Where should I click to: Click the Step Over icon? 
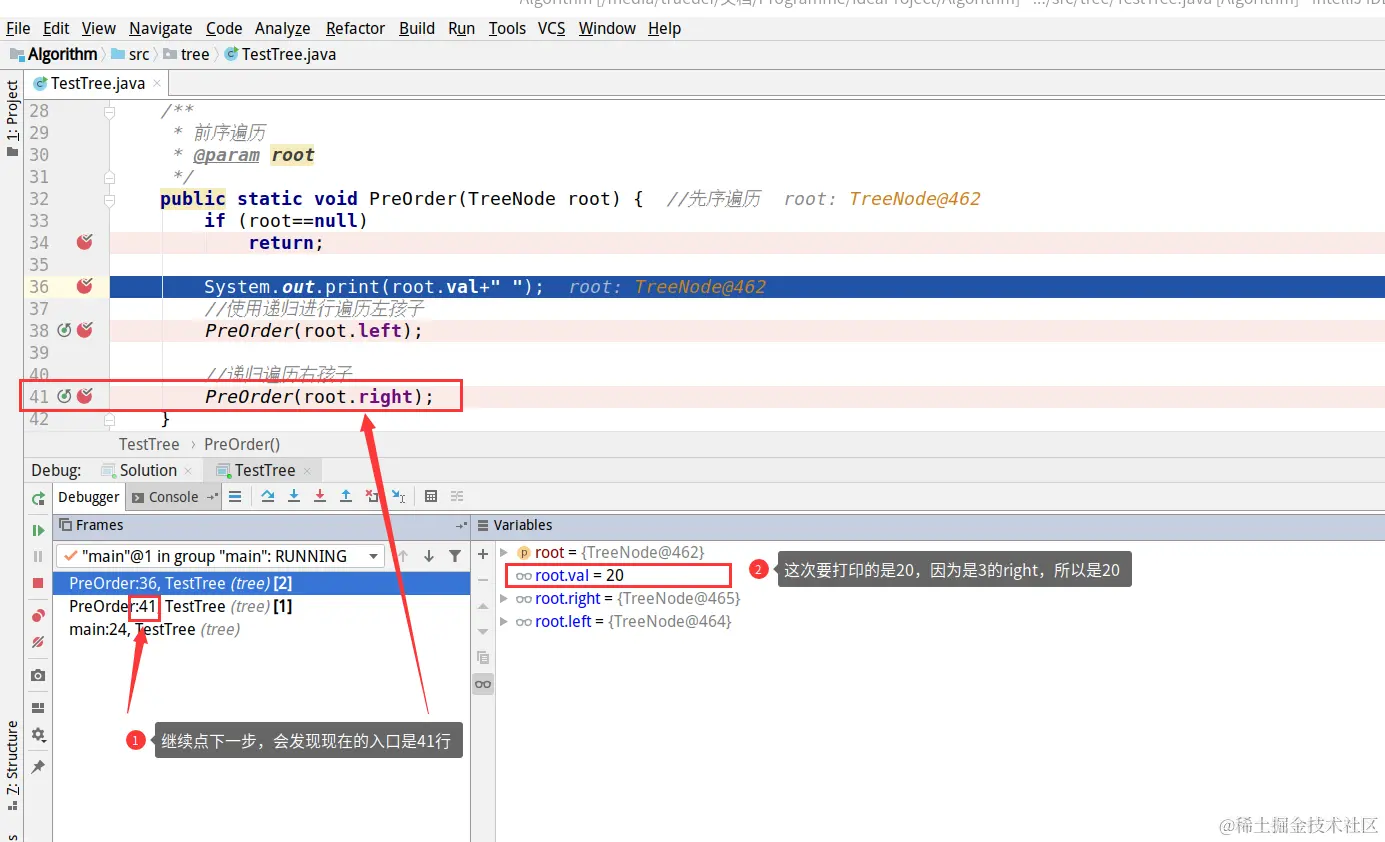268,496
